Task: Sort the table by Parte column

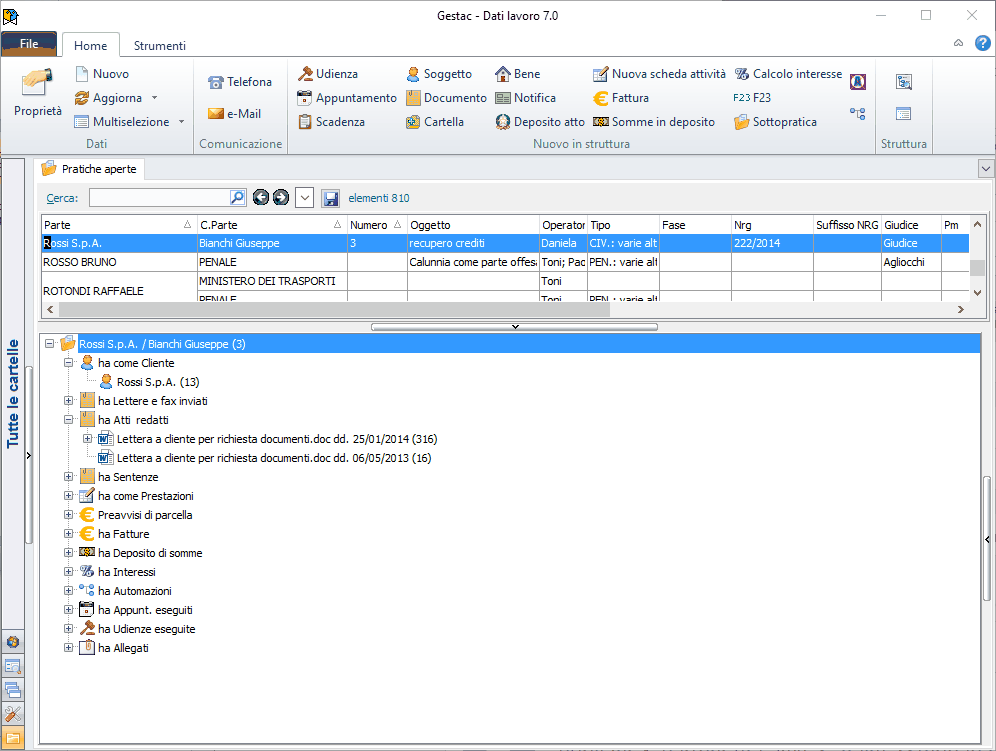Action: click(119, 225)
